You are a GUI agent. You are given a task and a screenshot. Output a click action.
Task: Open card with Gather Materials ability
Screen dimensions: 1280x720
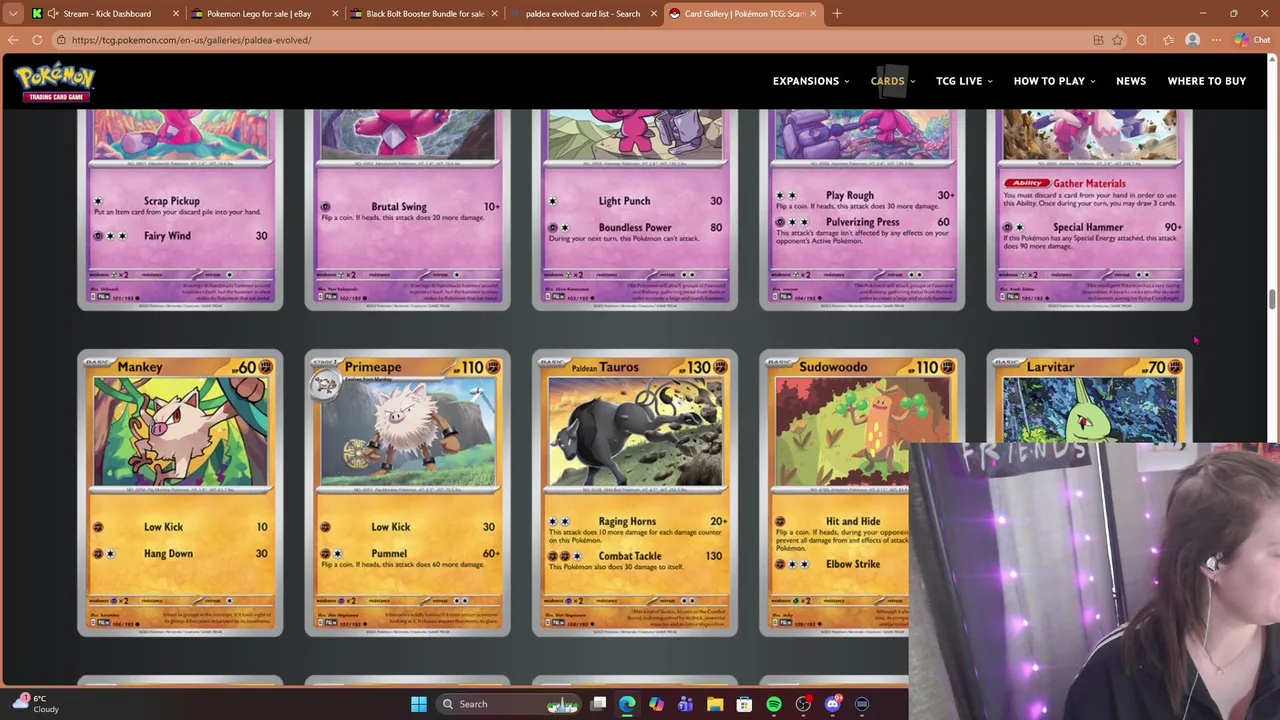pyautogui.click(x=1090, y=210)
